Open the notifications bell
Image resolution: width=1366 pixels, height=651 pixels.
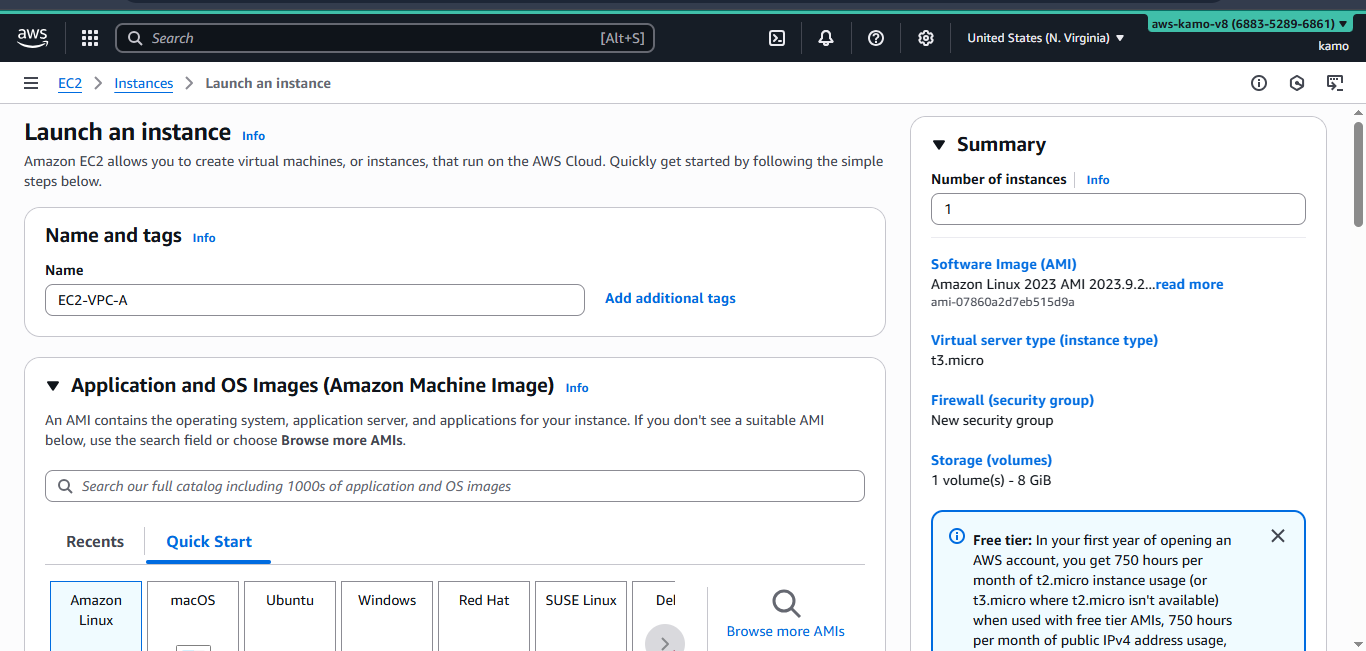point(825,37)
